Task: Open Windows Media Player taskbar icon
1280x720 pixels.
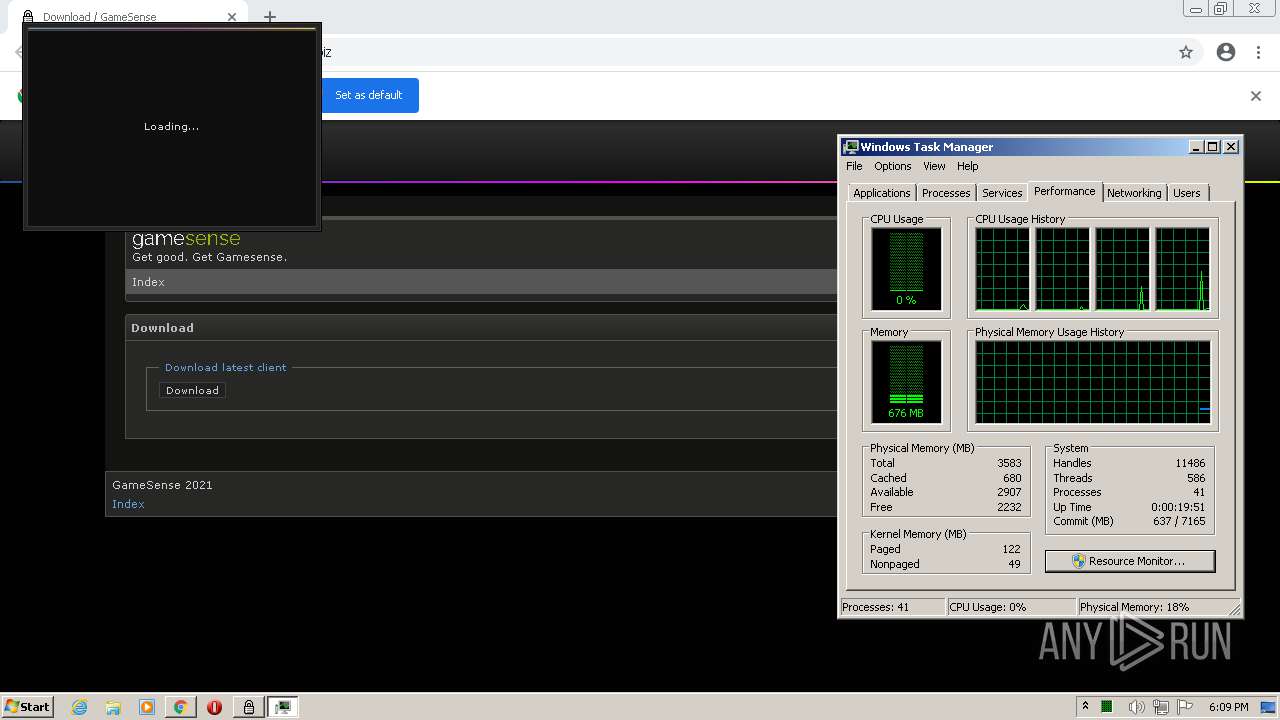Action: click(x=146, y=707)
